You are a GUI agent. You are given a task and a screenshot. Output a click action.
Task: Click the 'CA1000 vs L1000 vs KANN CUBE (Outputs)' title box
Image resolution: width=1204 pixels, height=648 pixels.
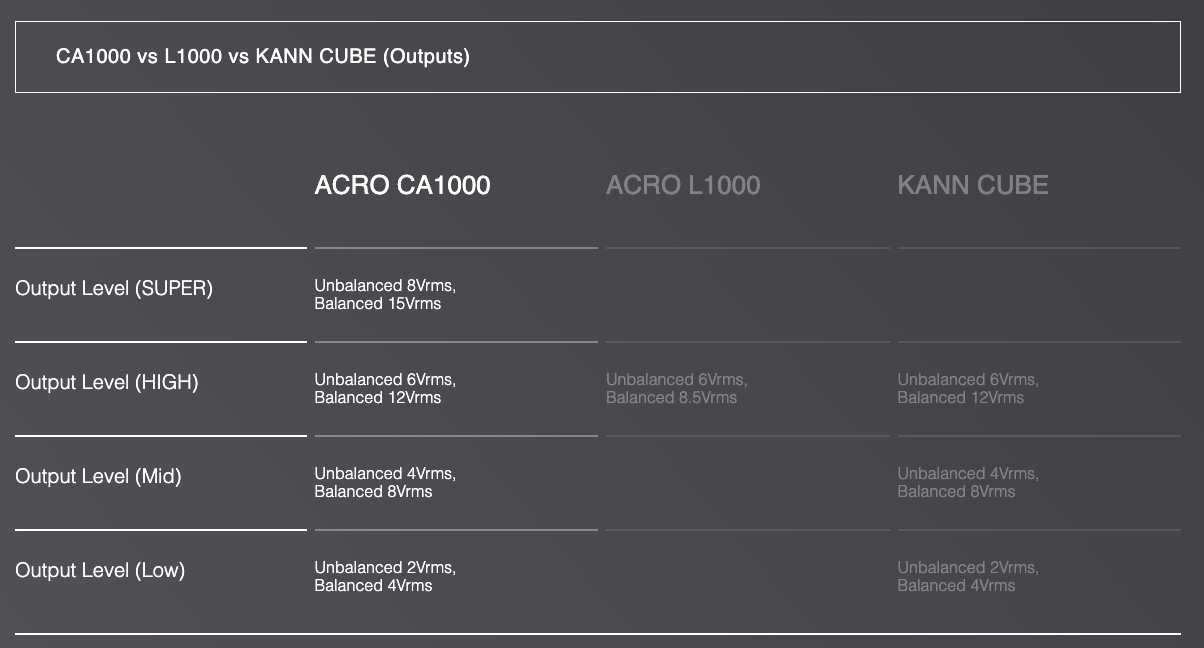[x=597, y=57]
